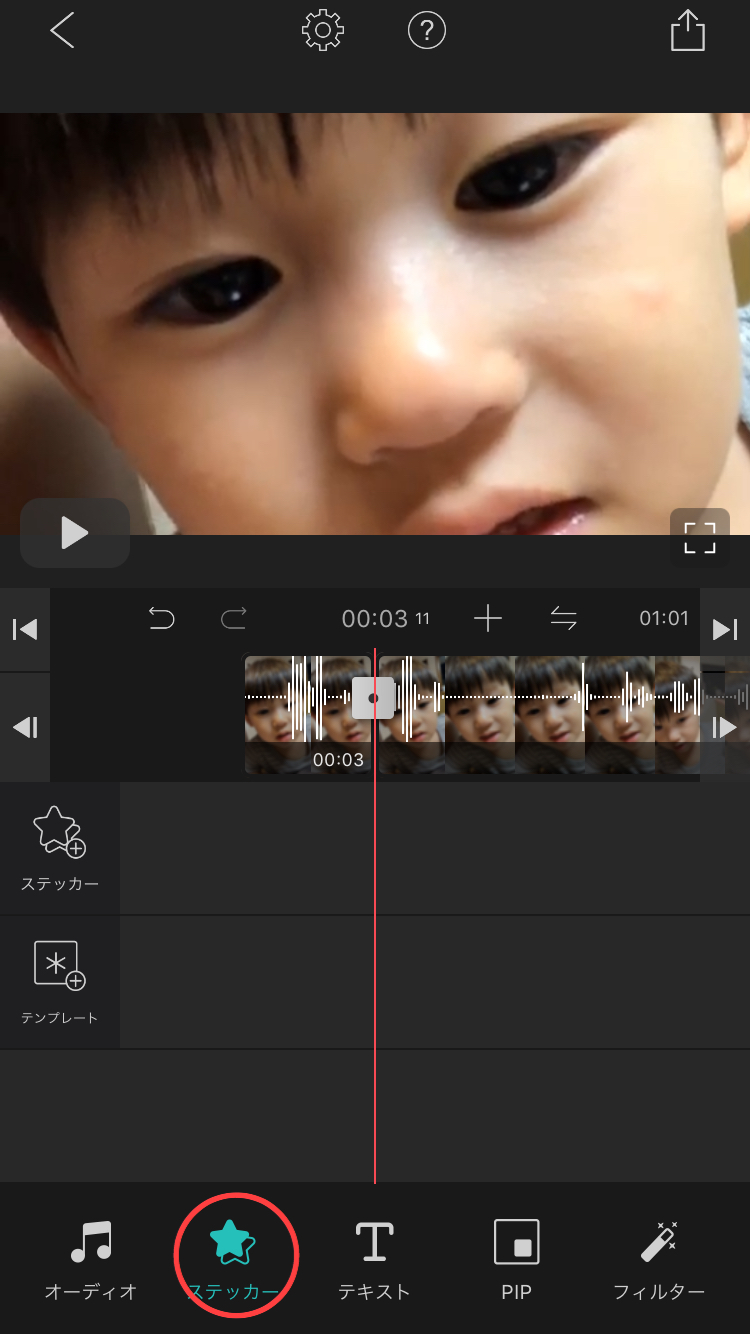Add a template on テンプレート track
Image resolution: width=750 pixels, height=1334 pixels.
[x=60, y=982]
